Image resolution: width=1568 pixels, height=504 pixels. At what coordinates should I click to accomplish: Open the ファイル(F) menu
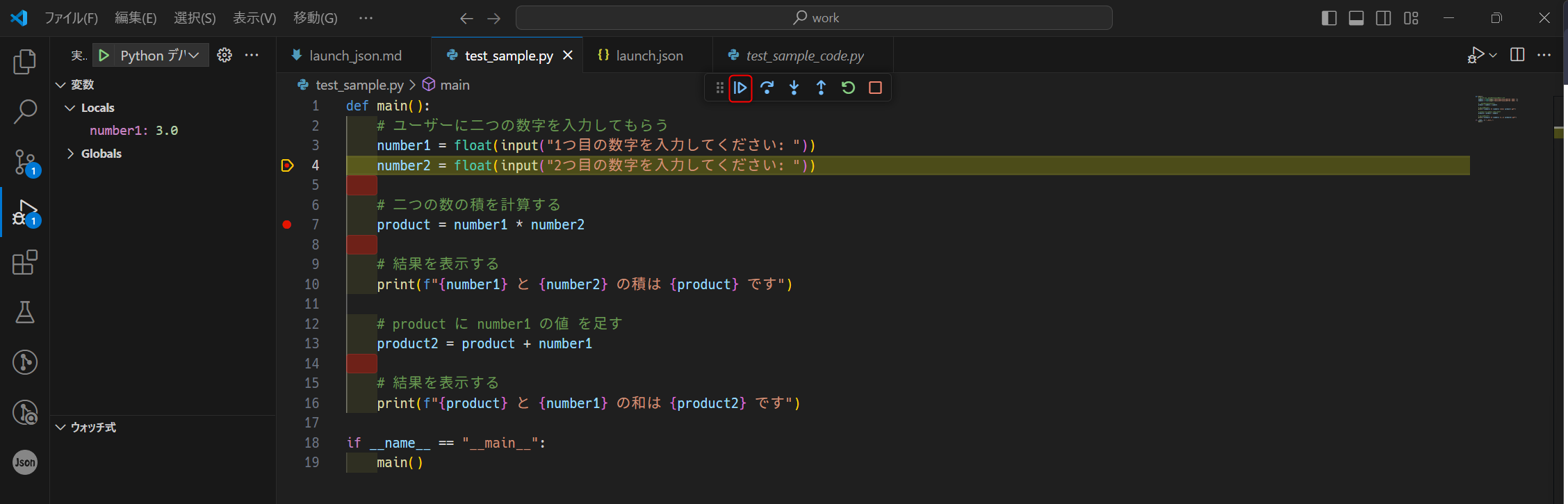(x=71, y=18)
